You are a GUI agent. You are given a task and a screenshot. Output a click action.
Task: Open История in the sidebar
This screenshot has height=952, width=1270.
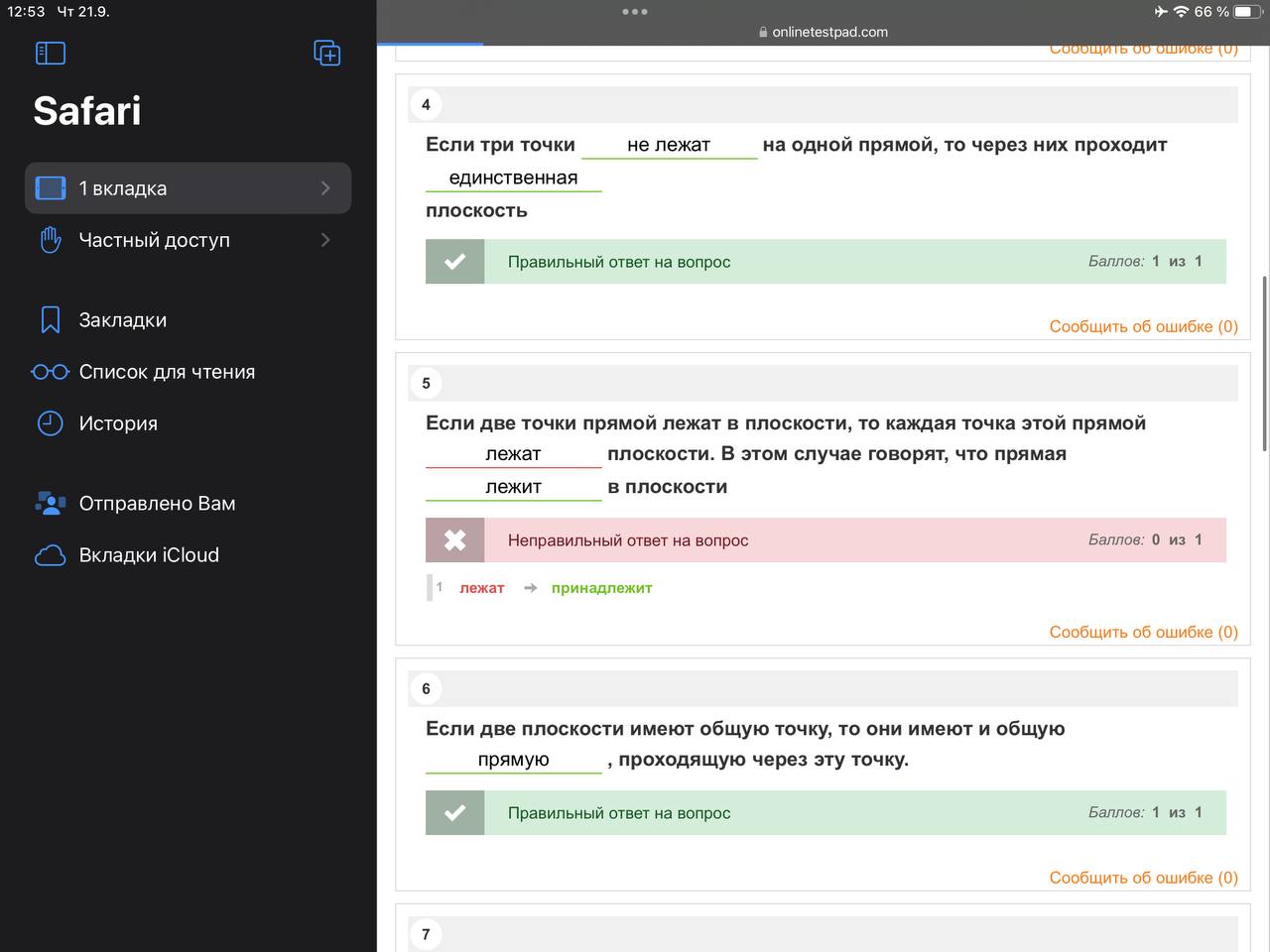click(118, 423)
